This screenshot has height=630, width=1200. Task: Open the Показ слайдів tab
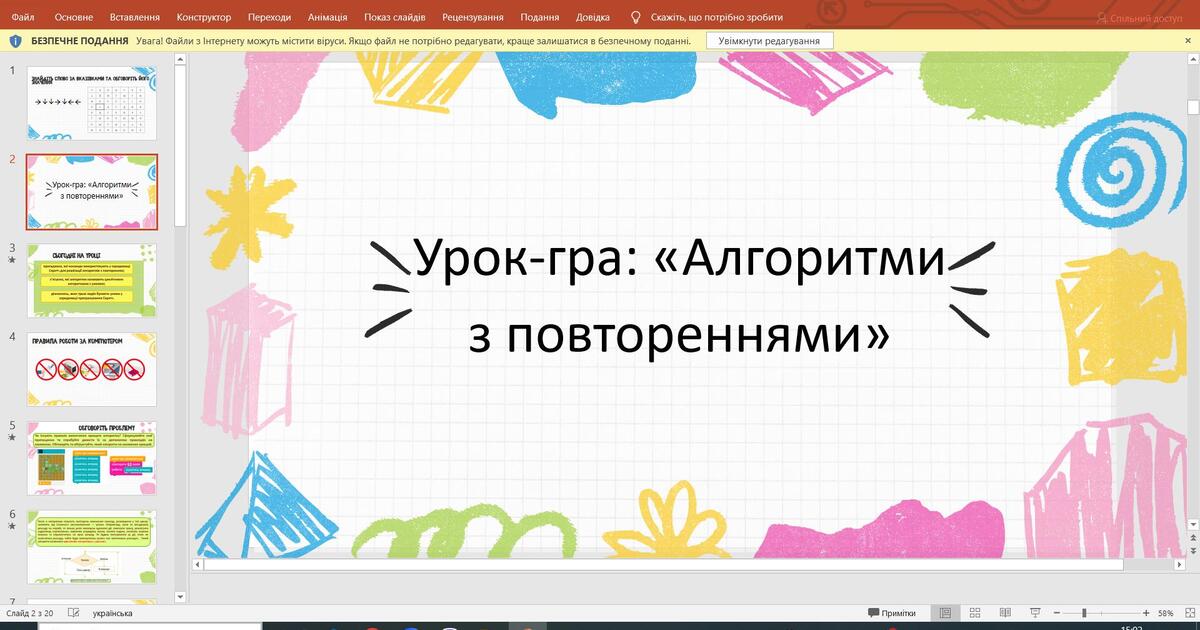point(395,17)
